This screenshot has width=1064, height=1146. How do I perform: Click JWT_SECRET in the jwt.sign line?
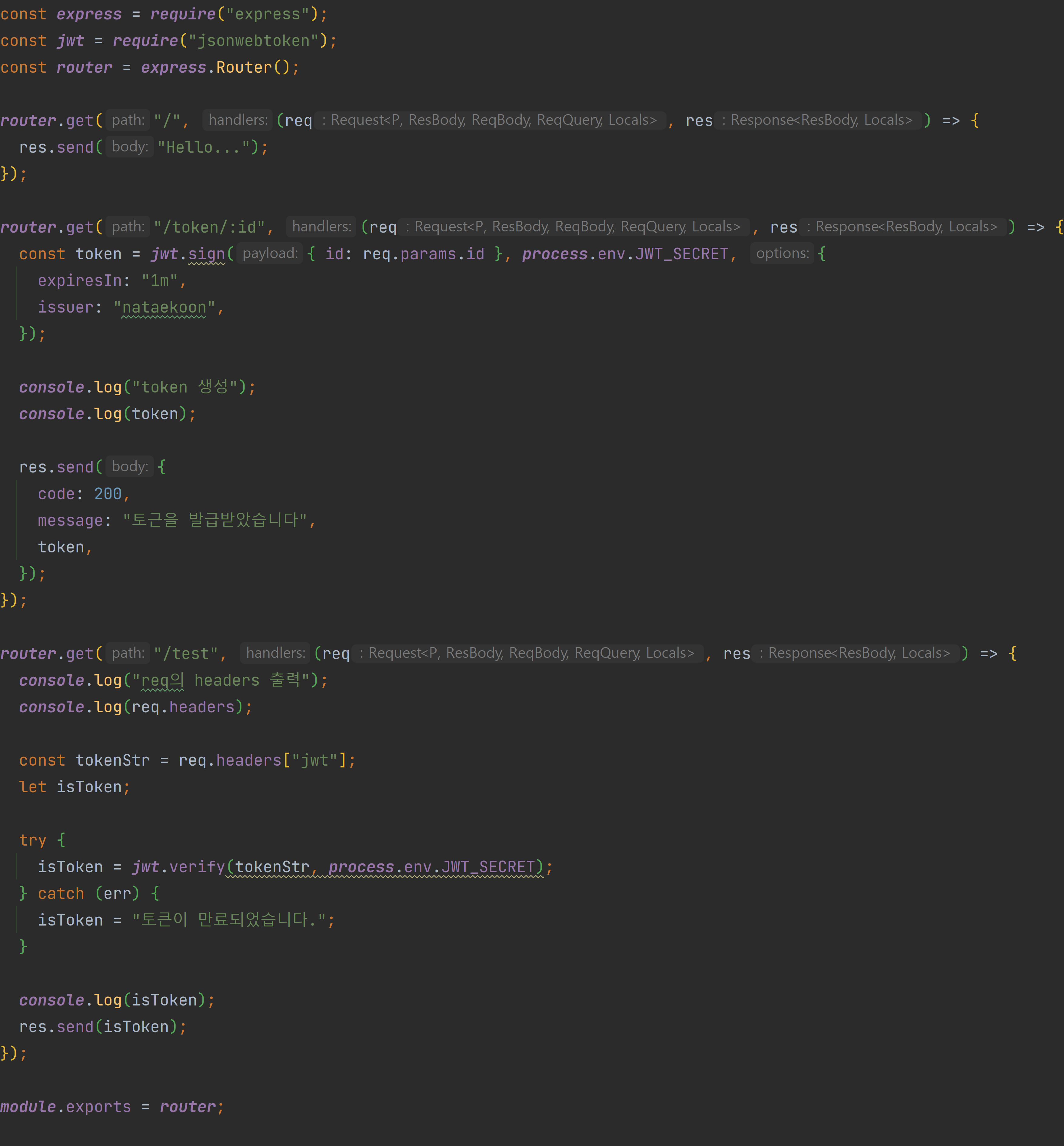point(682,254)
